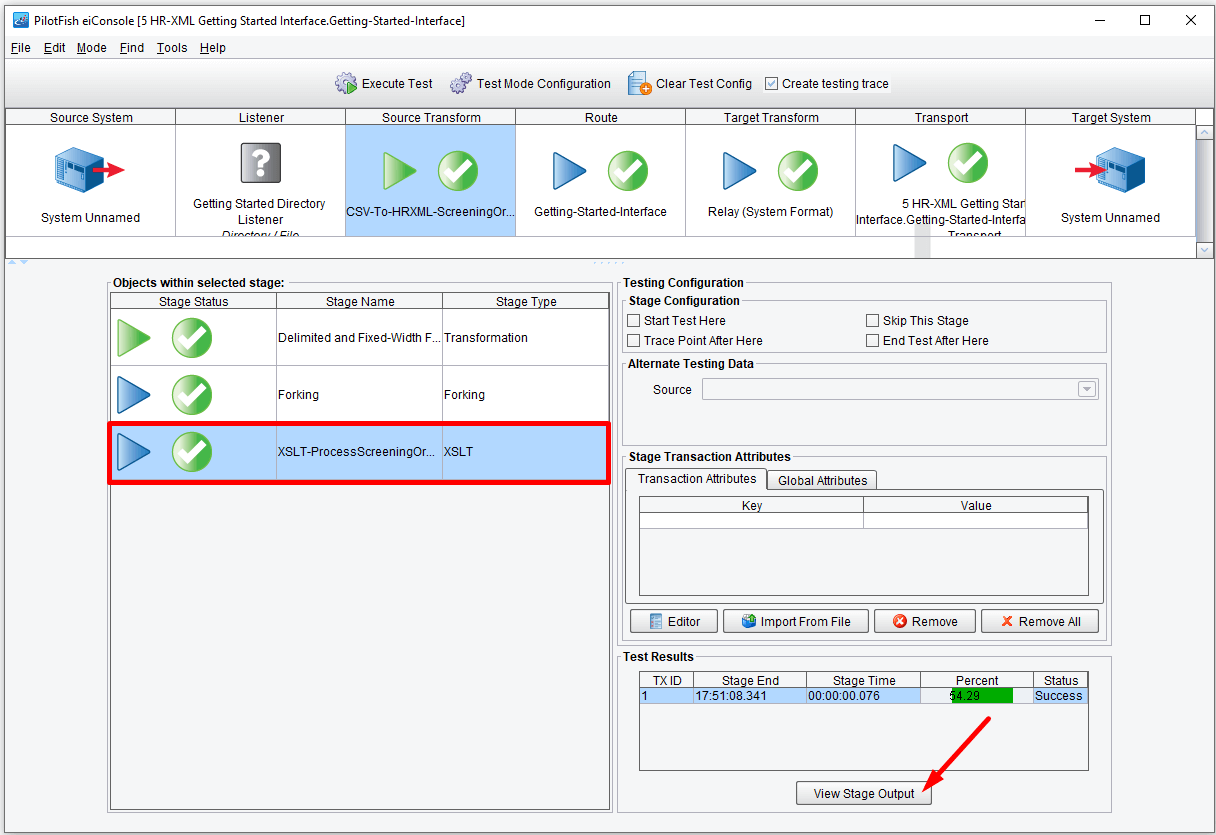
Task: Click the stage pipeline vertical scrollbar down arrow
Action: coord(1204,250)
